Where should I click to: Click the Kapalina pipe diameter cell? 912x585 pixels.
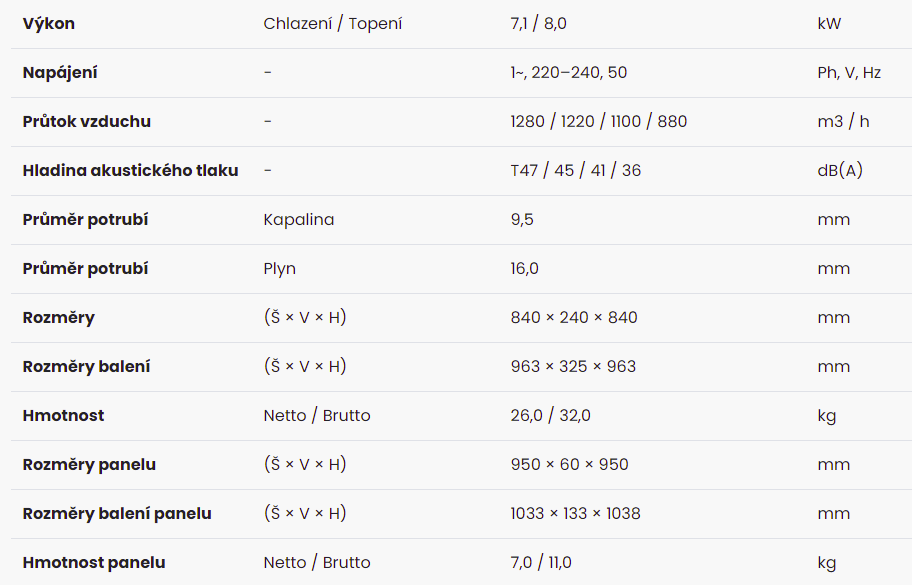click(x=299, y=220)
